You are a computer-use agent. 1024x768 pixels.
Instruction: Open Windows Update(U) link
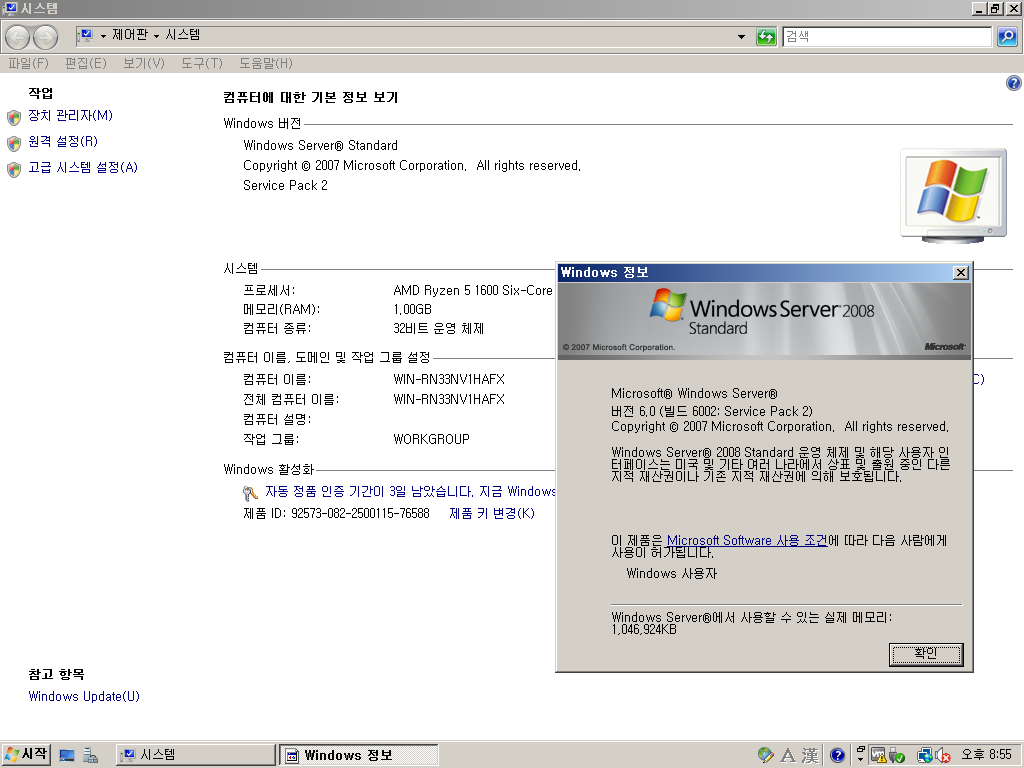tap(84, 696)
